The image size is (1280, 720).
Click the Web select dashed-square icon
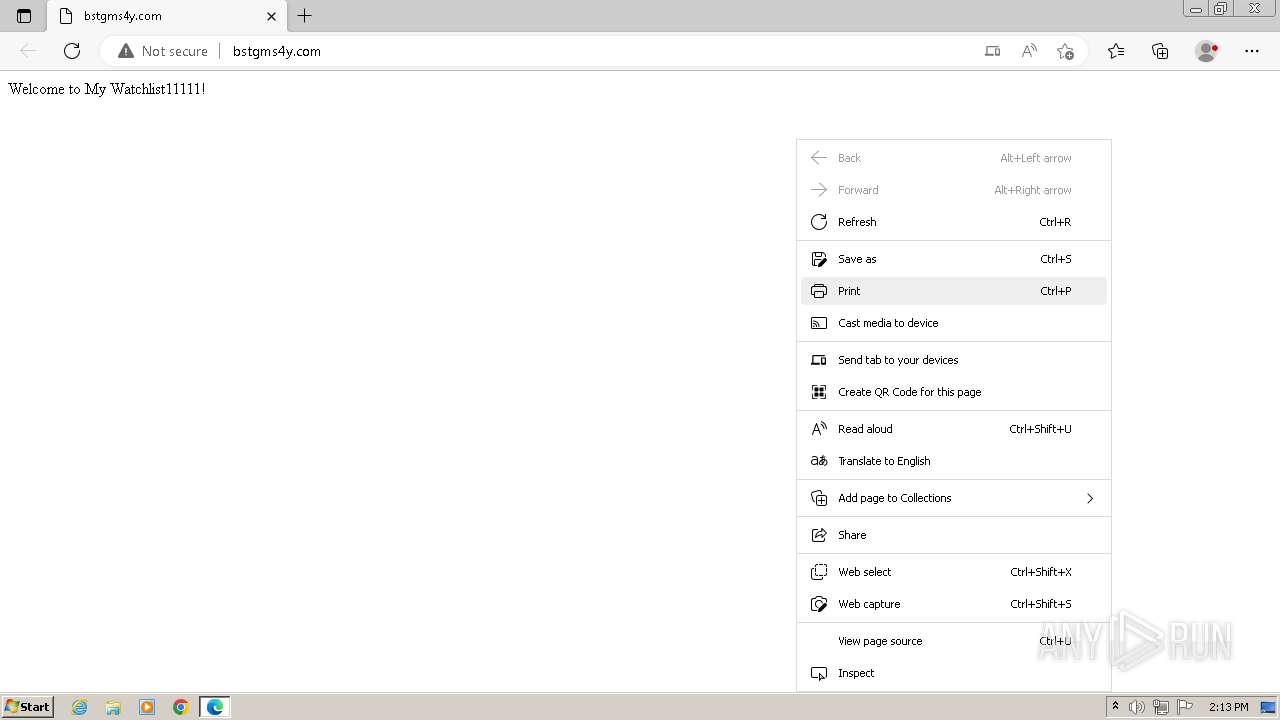tap(819, 572)
